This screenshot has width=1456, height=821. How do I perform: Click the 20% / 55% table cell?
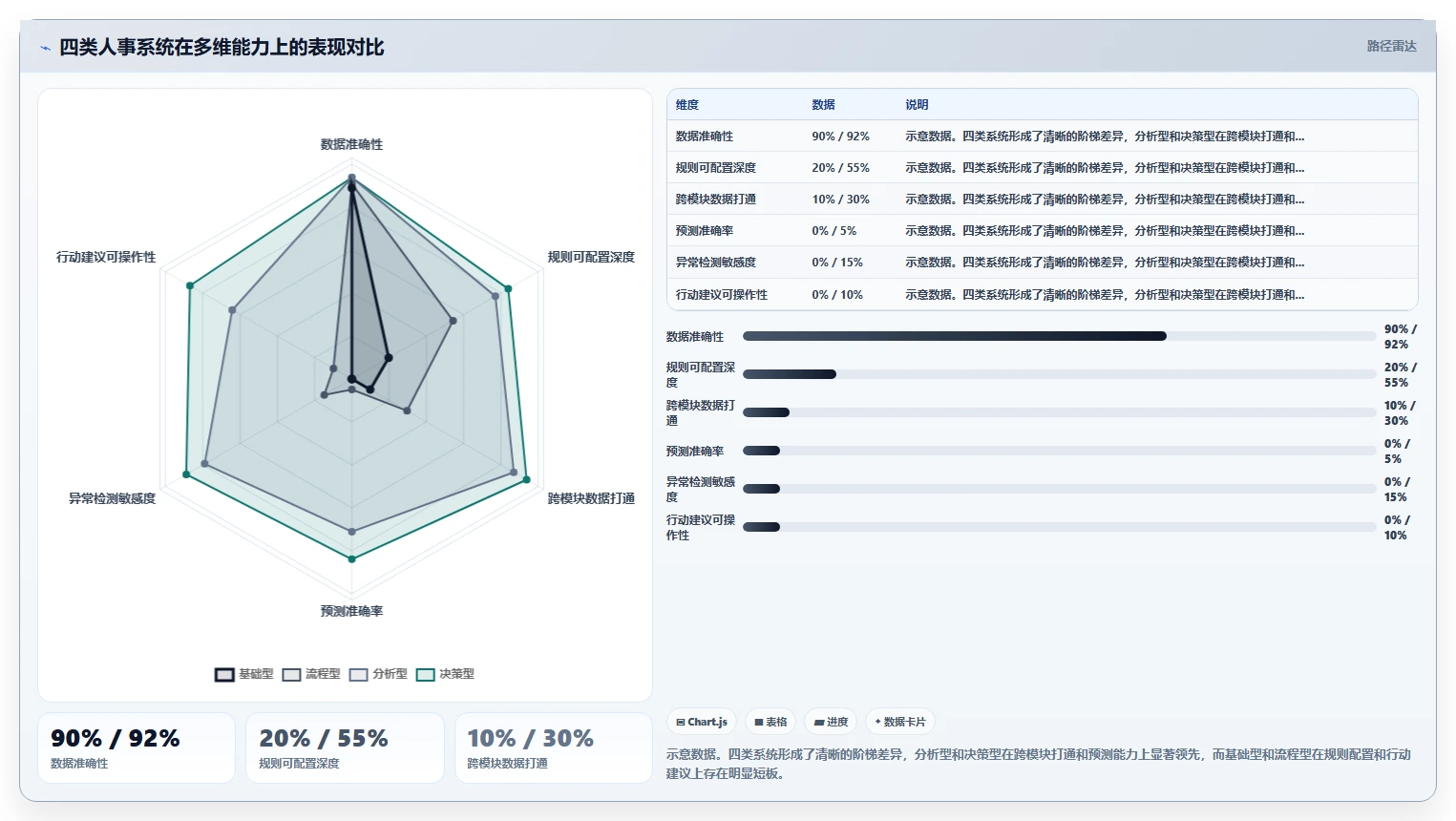coord(840,168)
